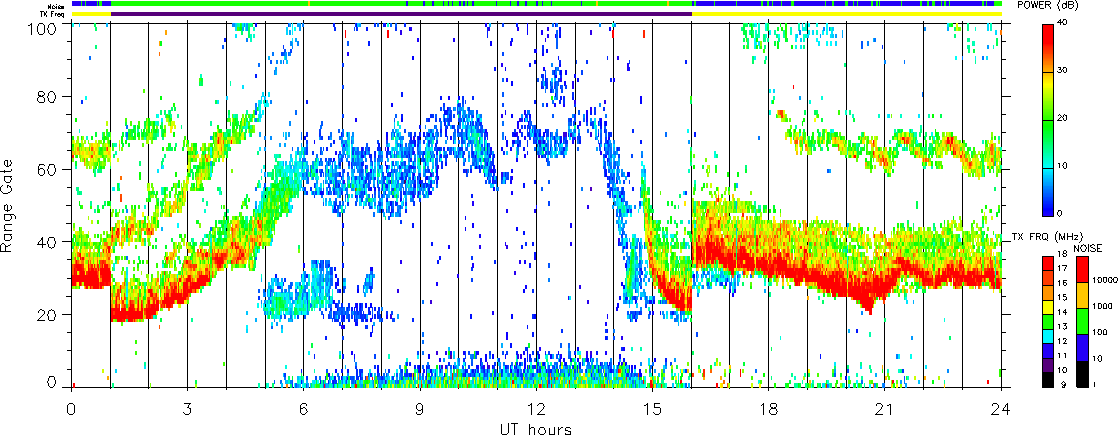Screen dimensions: 1118x435
Task: Select the "POWER (dB)" colorbar title
Action: point(1048,6)
